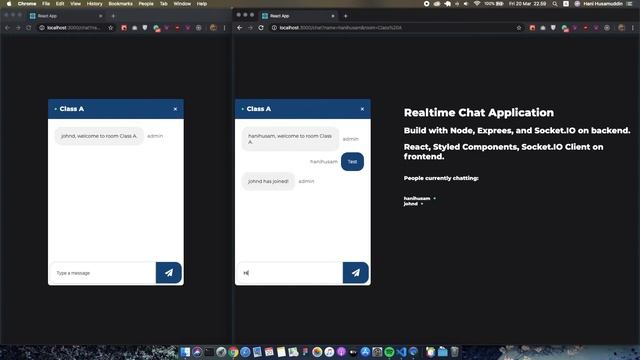Open the History menu

click(94, 4)
